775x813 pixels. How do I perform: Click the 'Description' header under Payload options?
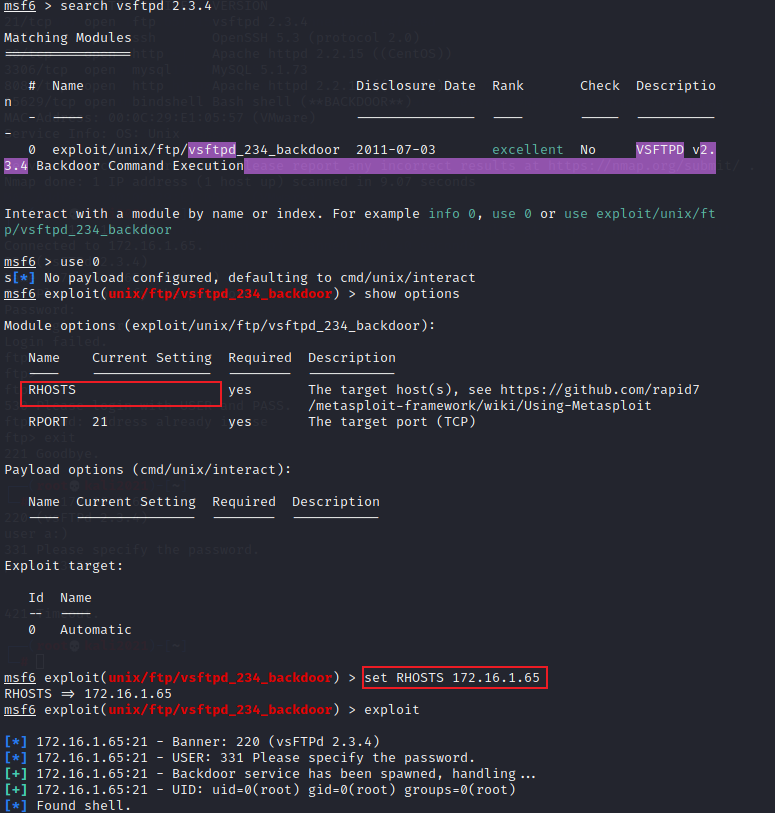point(335,502)
